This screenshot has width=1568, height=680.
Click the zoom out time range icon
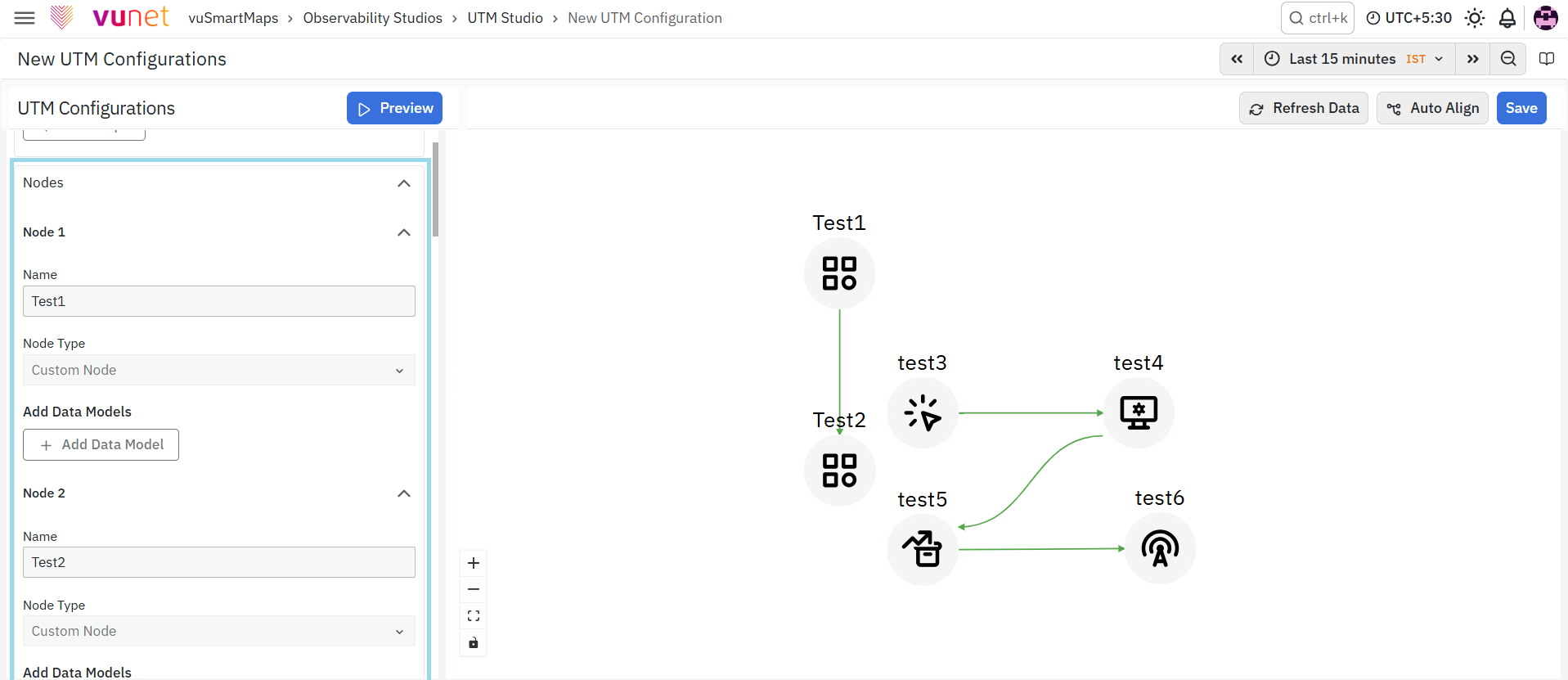(1508, 59)
